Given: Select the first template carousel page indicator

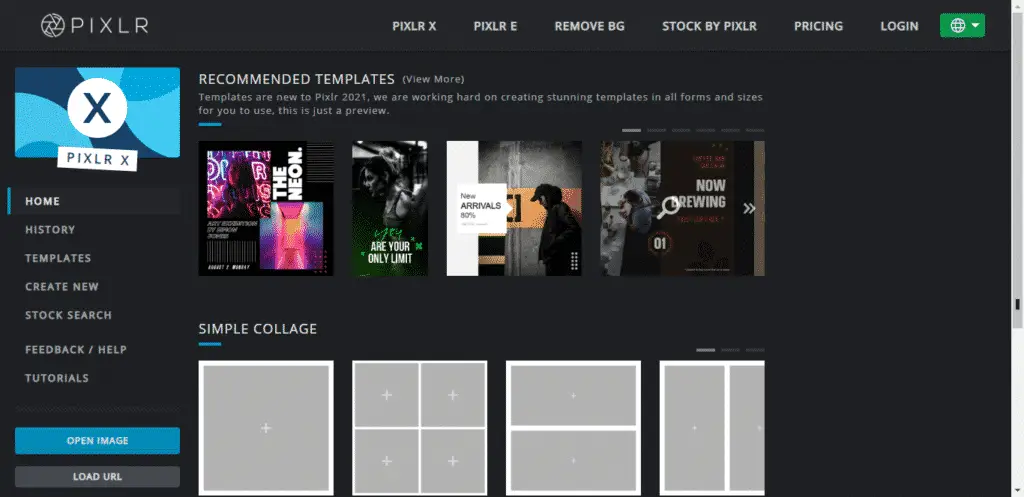Looking at the screenshot, I should point(631,130).
